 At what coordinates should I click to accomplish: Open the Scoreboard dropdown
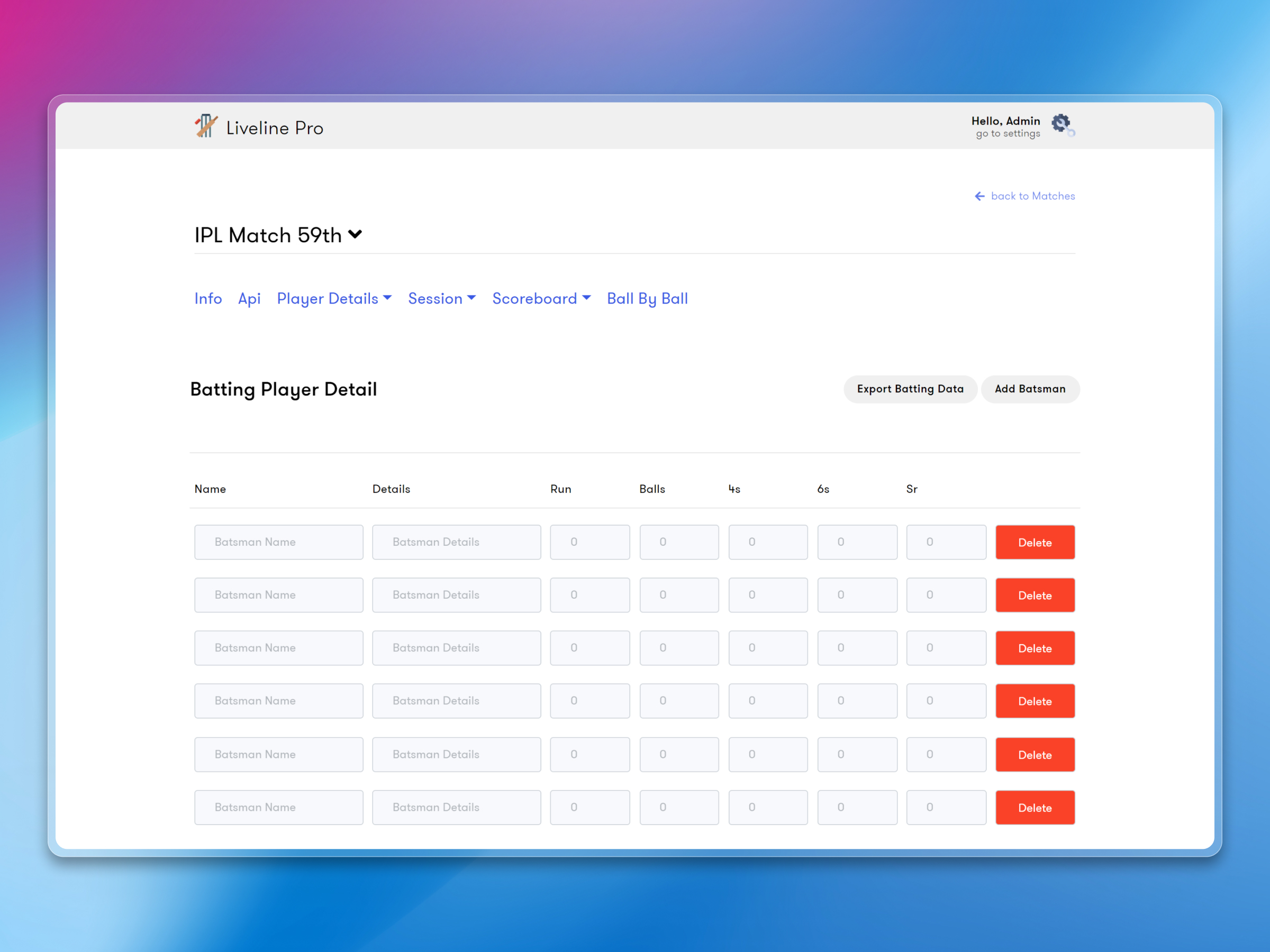tap(541, 298)
